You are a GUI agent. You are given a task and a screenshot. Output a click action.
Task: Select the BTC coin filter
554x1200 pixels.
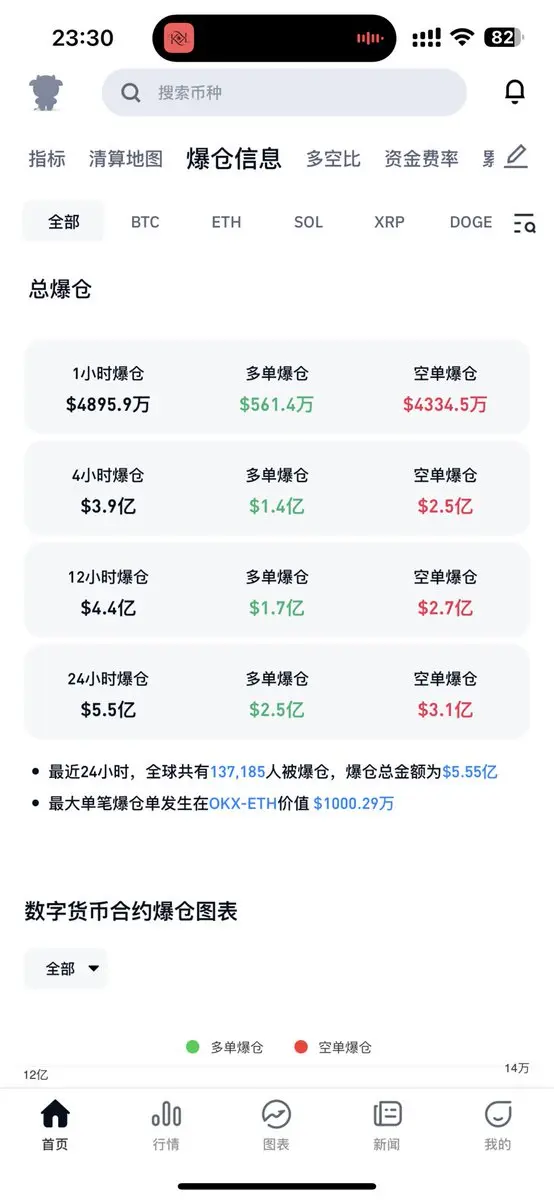click(145, 222)
